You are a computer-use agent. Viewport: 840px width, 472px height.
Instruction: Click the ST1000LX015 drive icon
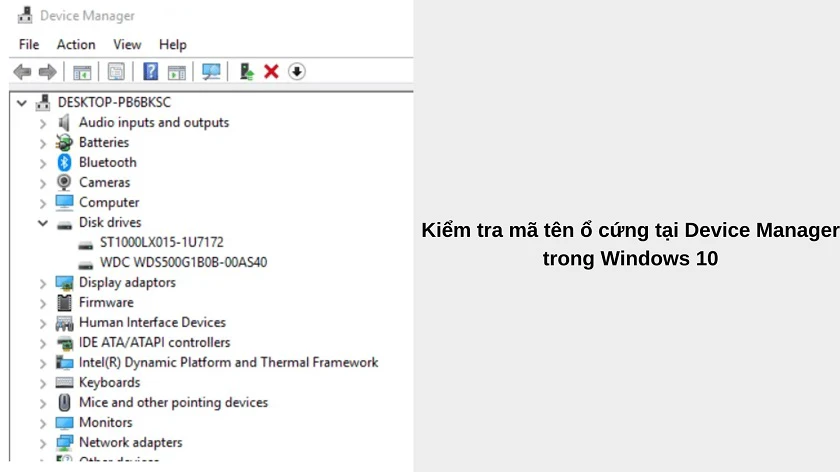click(x=86, y=245)
